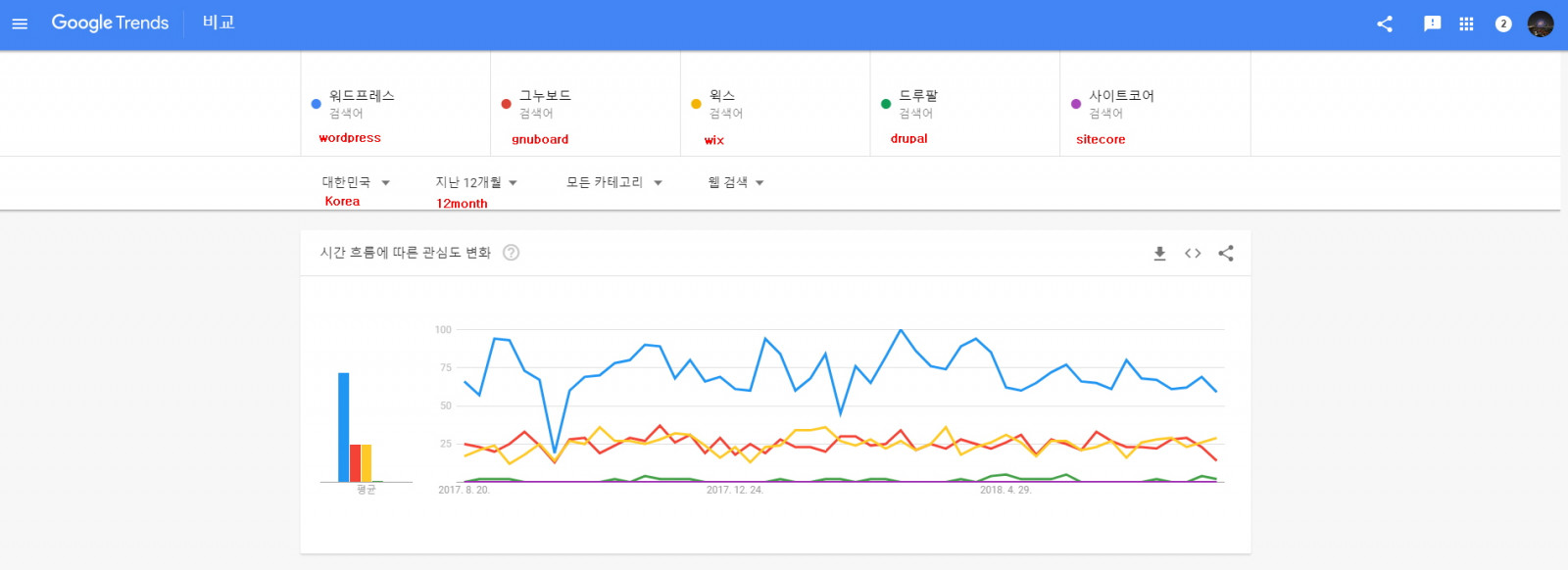Viewport: 1568px width, 570px height.
Task: Click the 드루팔 search term
Action: click(x=918, y=96)
